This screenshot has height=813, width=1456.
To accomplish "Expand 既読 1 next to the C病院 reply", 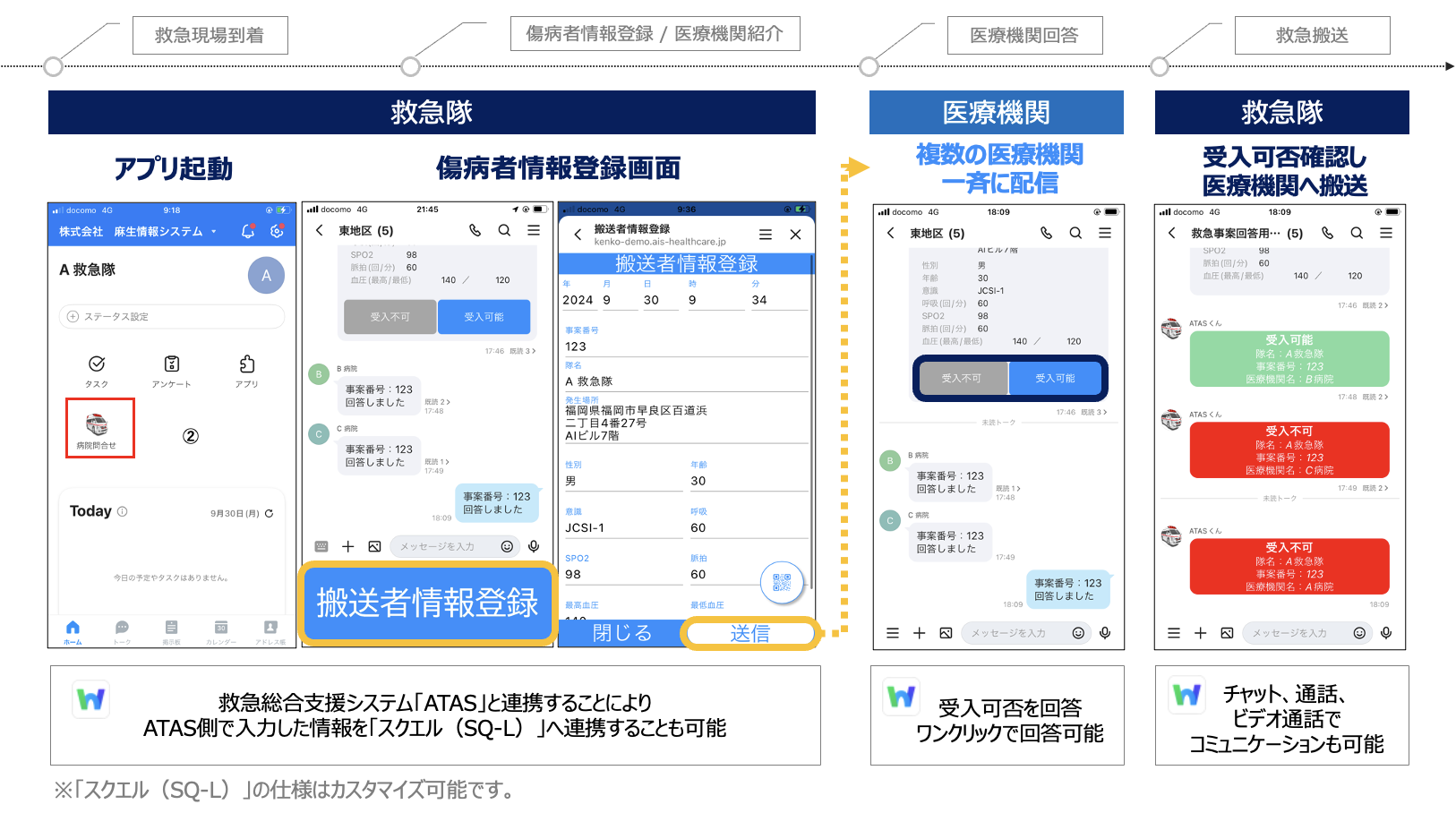I will click(437, 462).
